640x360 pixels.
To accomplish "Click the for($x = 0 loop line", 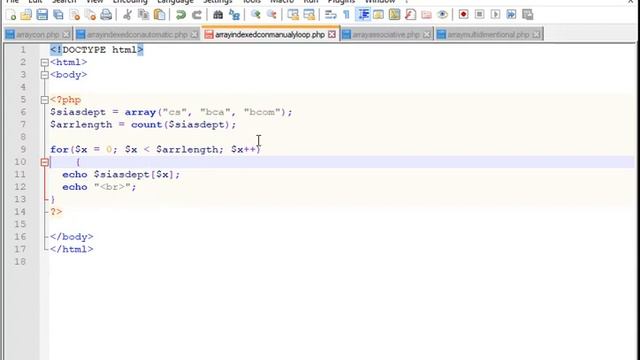I will click(155, 149).
